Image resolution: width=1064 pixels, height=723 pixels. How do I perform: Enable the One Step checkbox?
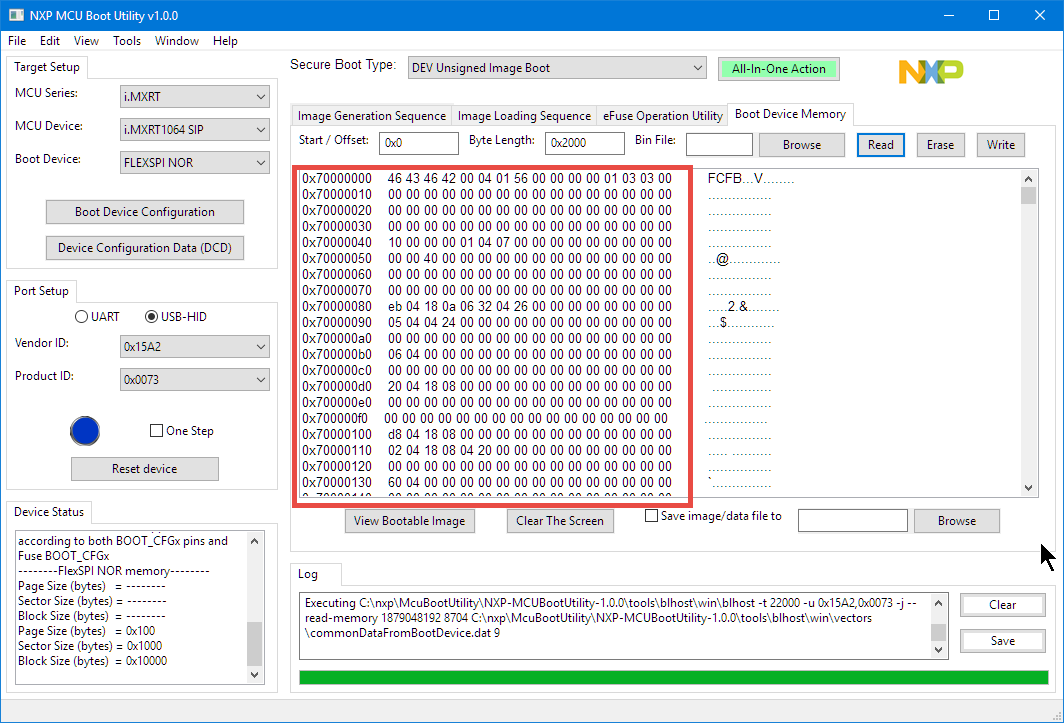coord(156,431)
